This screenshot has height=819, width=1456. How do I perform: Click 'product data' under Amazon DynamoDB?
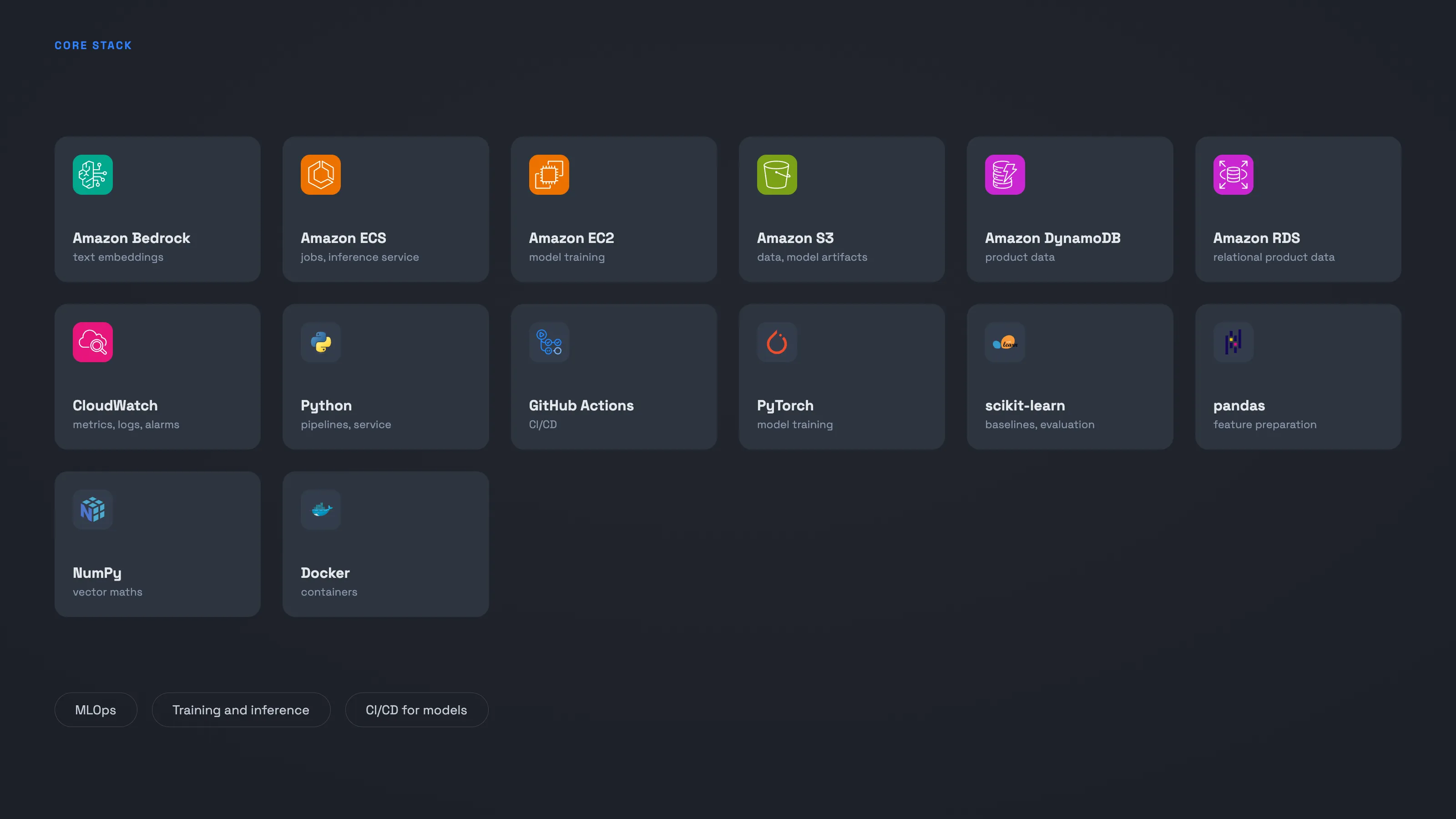pyautogui.click(x=1020, y=257)
